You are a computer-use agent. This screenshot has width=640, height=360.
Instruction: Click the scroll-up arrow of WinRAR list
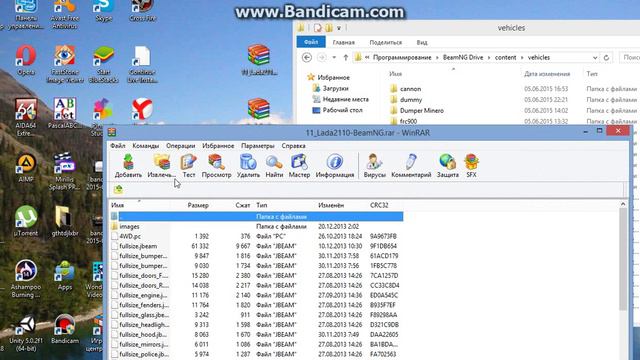[x=622, y=204]
